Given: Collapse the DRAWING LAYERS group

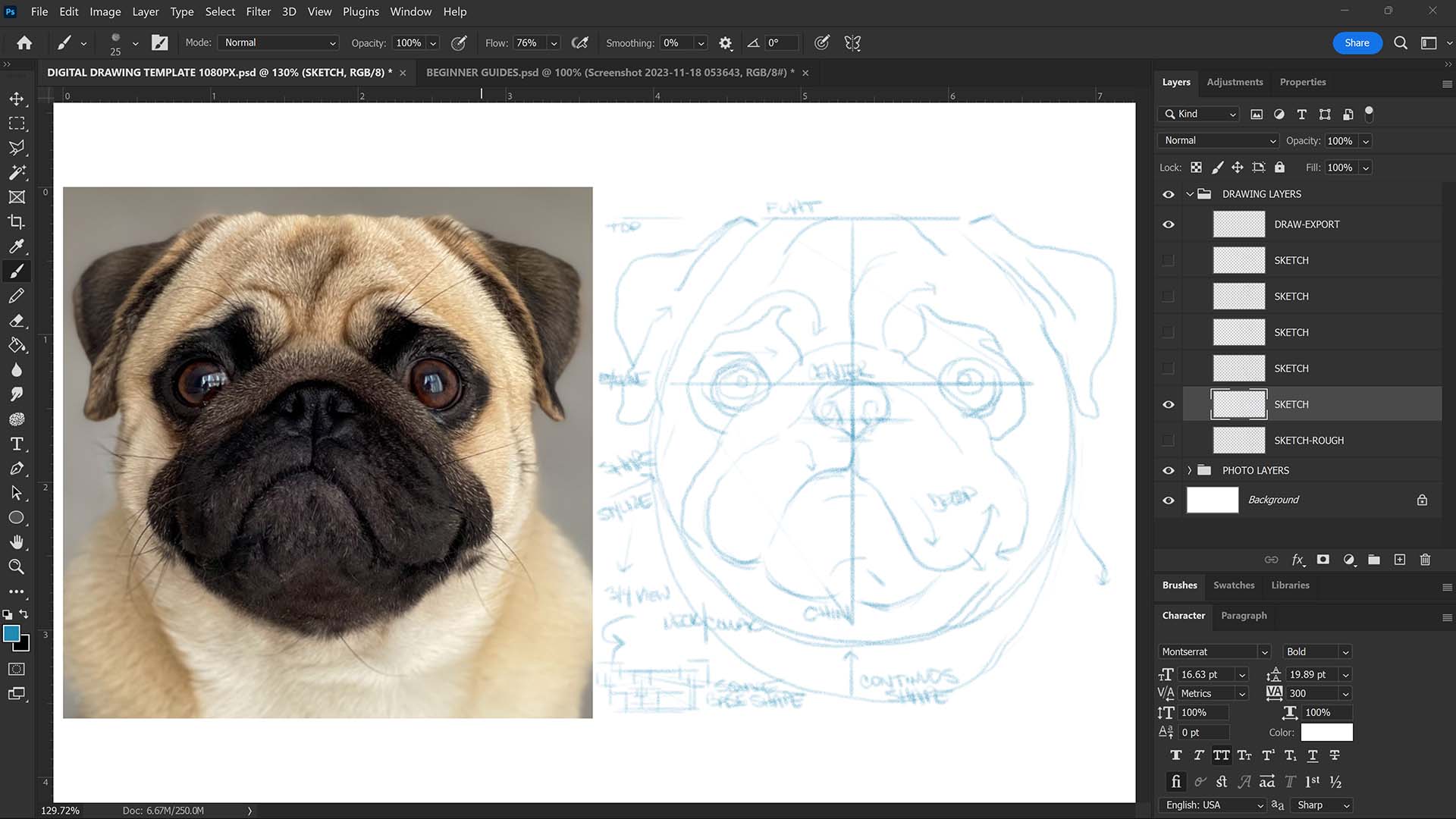Looking at the screenshot, I should pyautogui.click(x=1190, y=194).
